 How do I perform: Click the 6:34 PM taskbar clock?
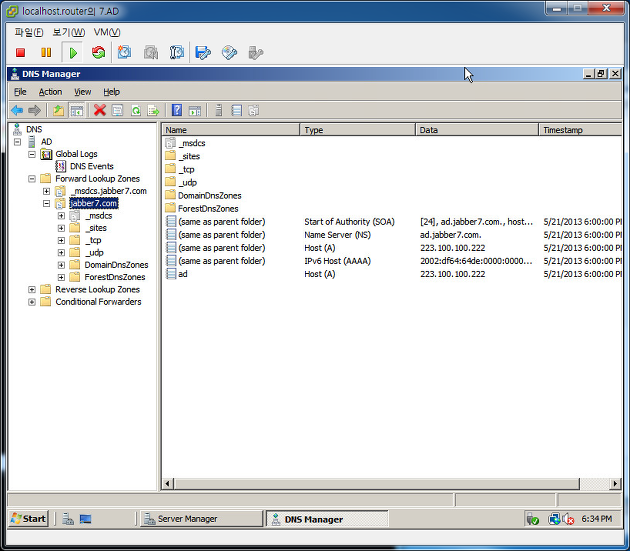click(x=597, y=519)
